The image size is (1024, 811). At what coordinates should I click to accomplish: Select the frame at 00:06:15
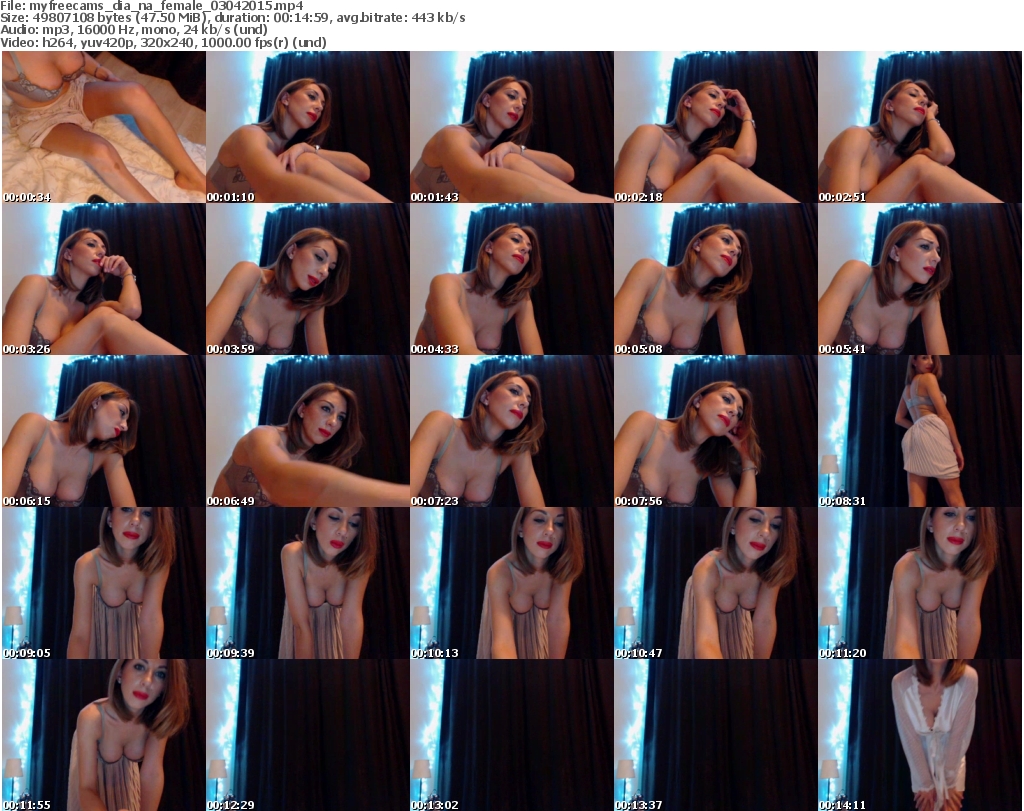click(103, 431)
